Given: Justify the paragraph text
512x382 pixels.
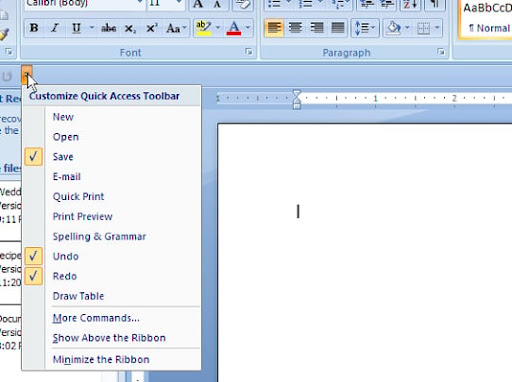Looking at the screenshot, I should 338,28.
